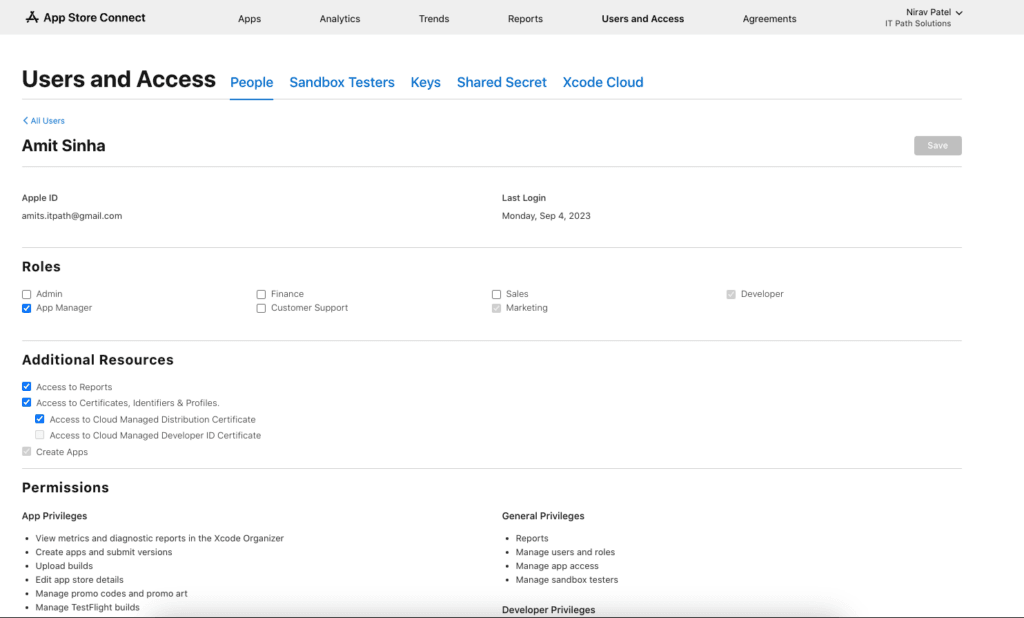Enable the Customer Support role
This screenshot has height=618, width=1024.
tap(262, 309)
